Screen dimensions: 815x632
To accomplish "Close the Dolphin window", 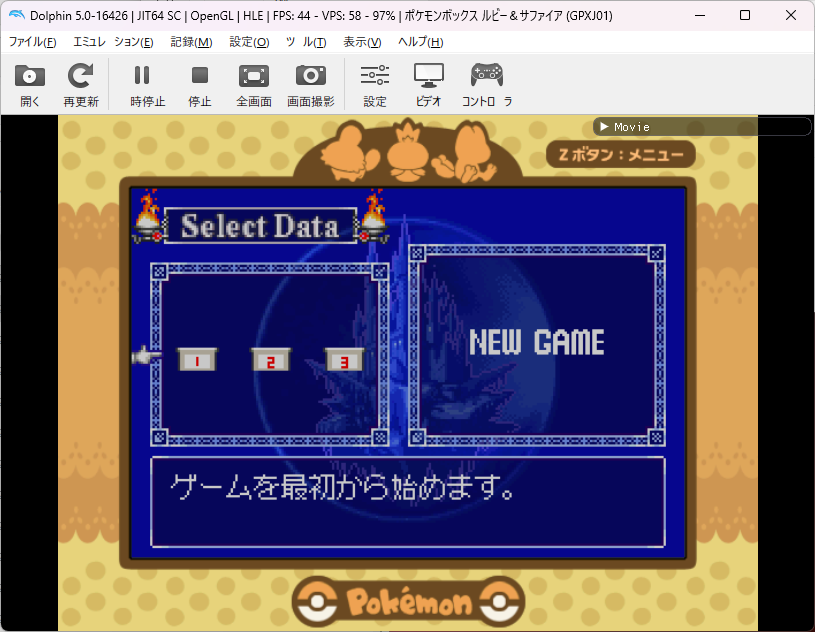I will pyautogui.click(x=791, y=15).
